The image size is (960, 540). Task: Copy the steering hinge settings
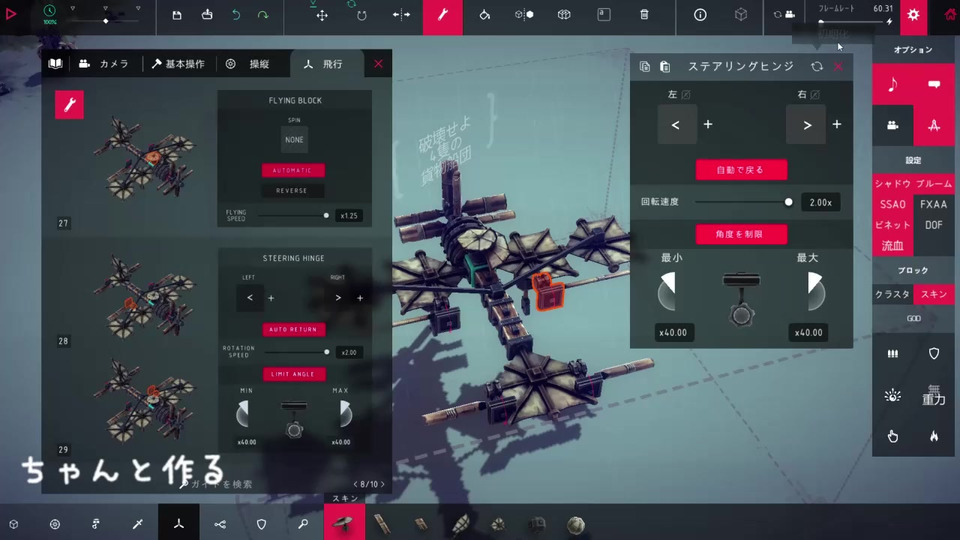(645, 66)
